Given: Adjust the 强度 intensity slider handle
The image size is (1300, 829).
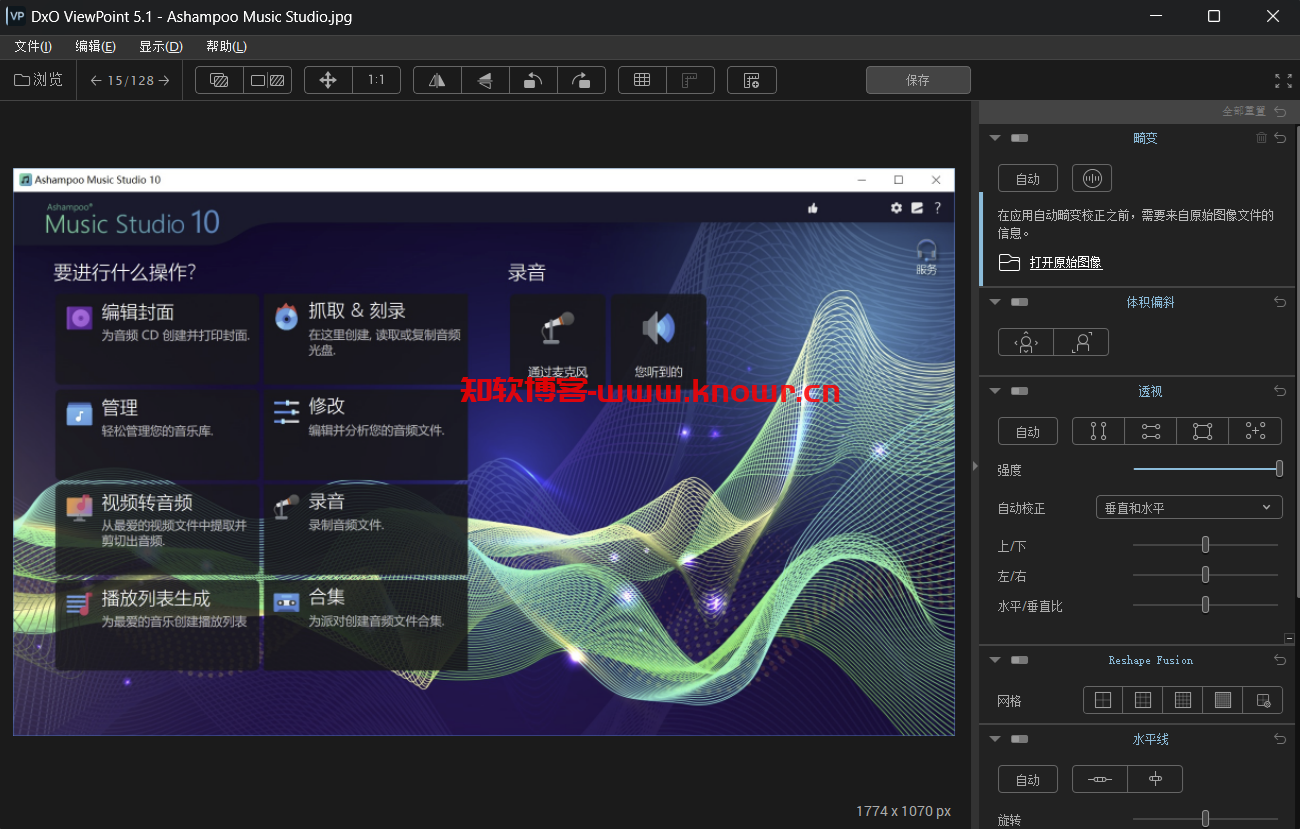Looking at the screenshot, I should [1279, 468].
